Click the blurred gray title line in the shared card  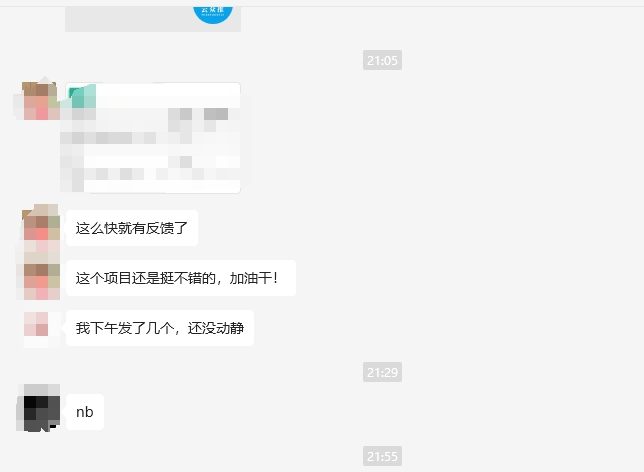point(108,138)
